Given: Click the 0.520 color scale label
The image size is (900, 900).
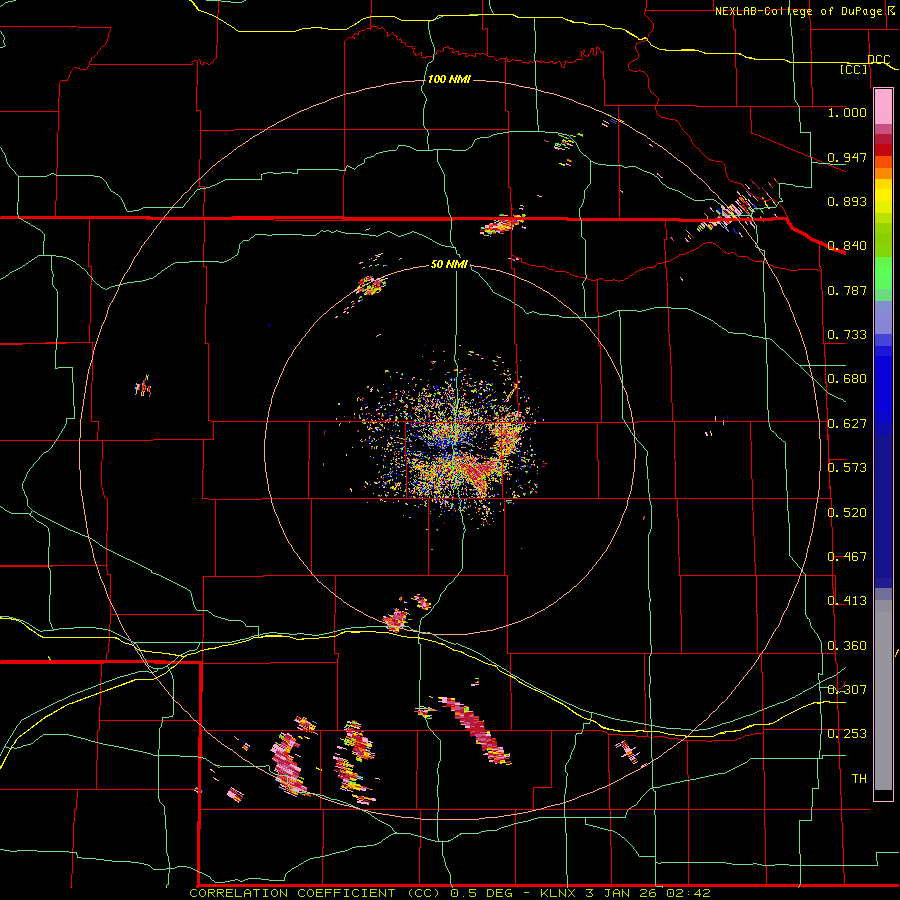Looking at the screenshot, I should [x=847, y=513].
